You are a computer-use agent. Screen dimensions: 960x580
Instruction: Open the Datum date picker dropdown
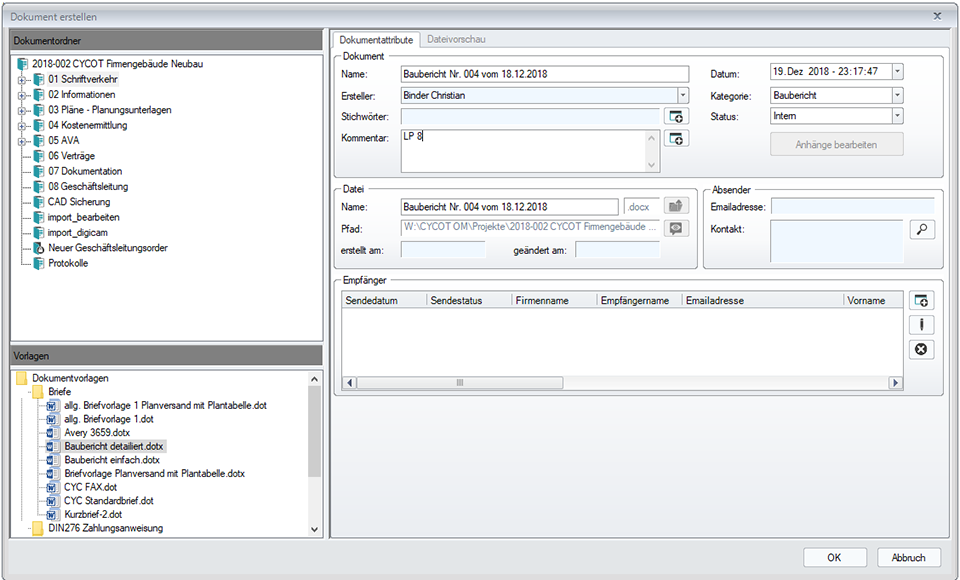897,72
